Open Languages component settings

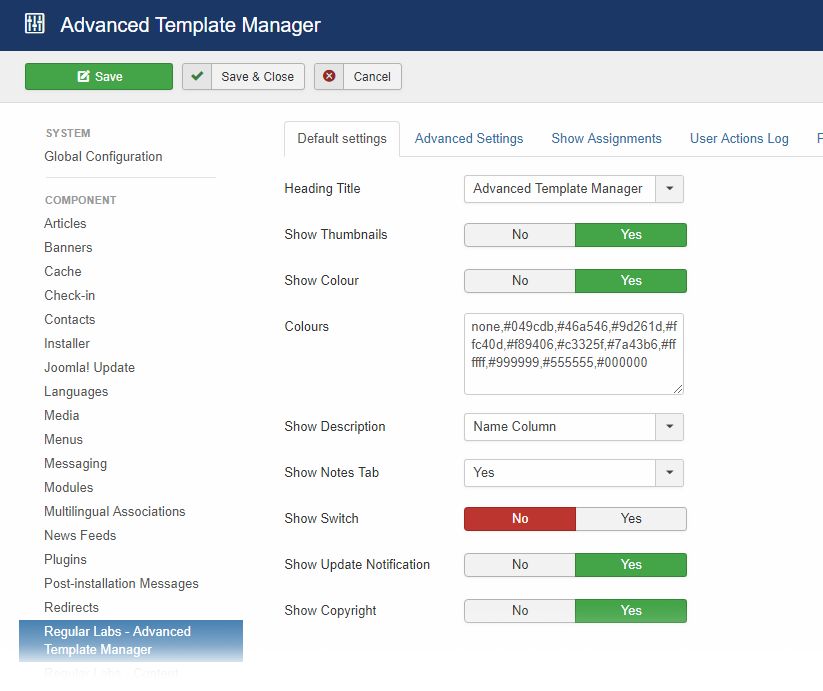pyautogui.click(x=76, y=392)
